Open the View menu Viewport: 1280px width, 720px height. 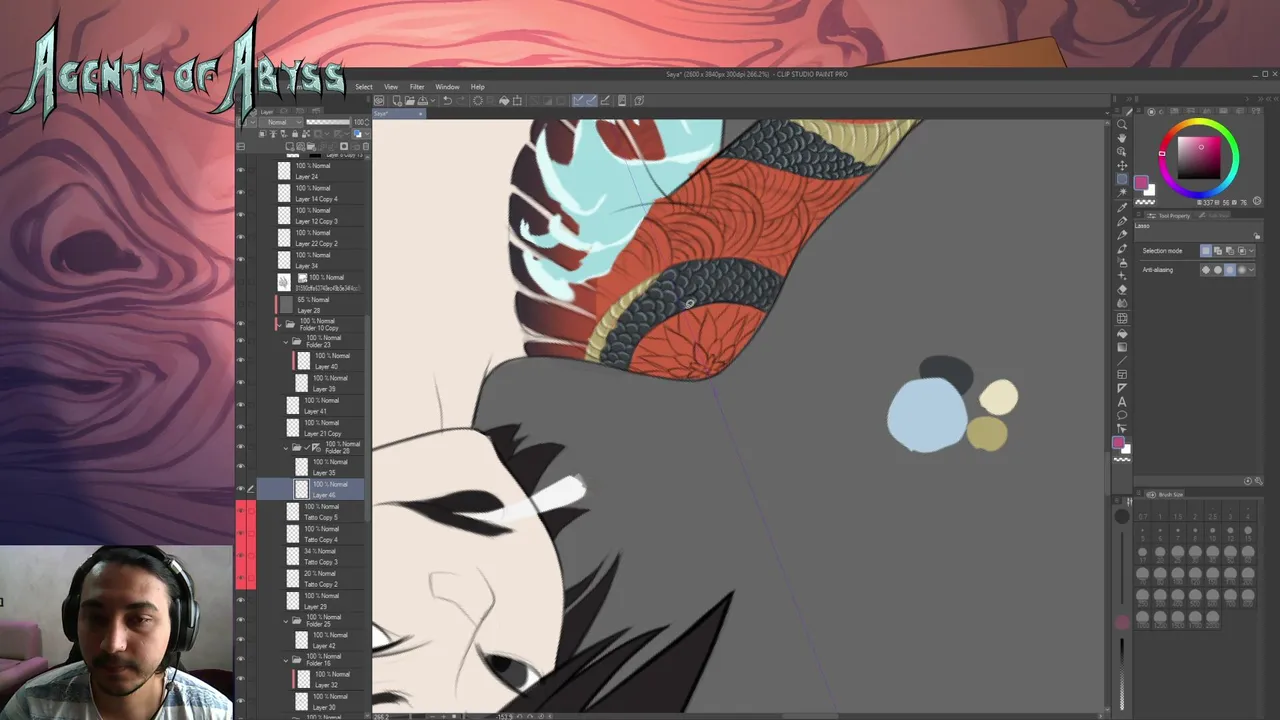[x=391, y=87]
